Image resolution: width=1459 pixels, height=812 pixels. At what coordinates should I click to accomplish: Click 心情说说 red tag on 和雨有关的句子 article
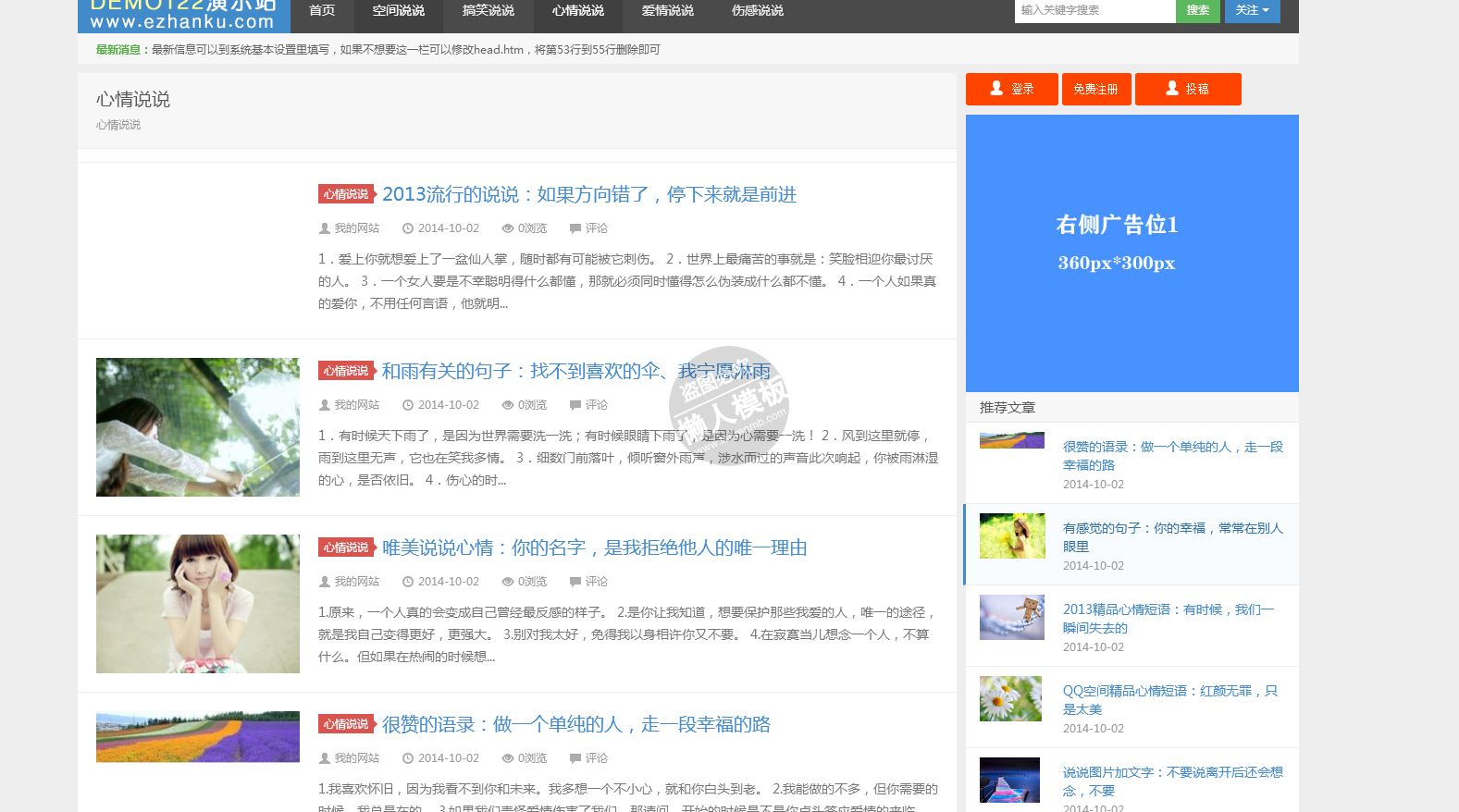click(347, 371)
